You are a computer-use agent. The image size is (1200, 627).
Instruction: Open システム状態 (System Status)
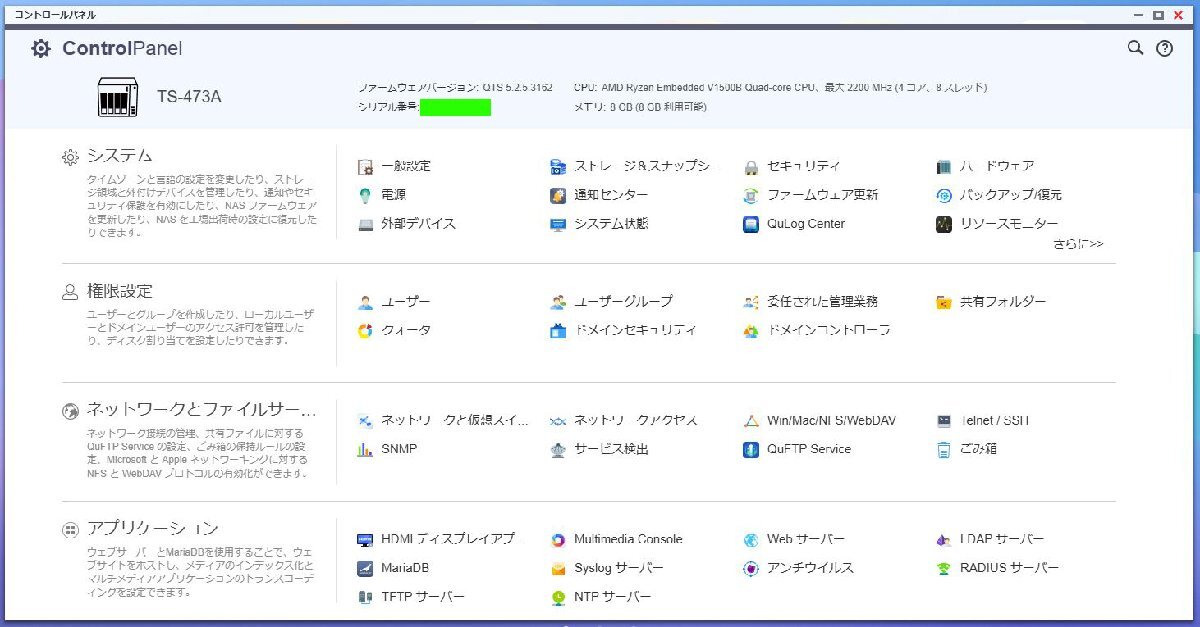pyautogui.click(x=599, y=224)
